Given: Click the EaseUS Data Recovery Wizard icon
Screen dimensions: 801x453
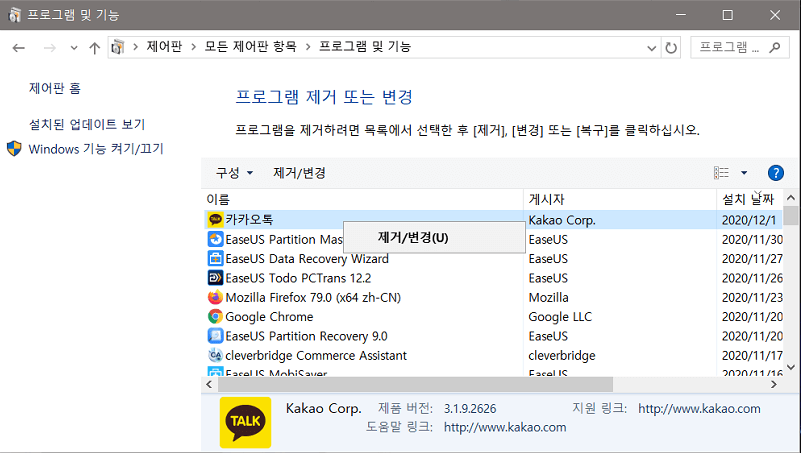Looking at the screenshot, I should point(215,258).
